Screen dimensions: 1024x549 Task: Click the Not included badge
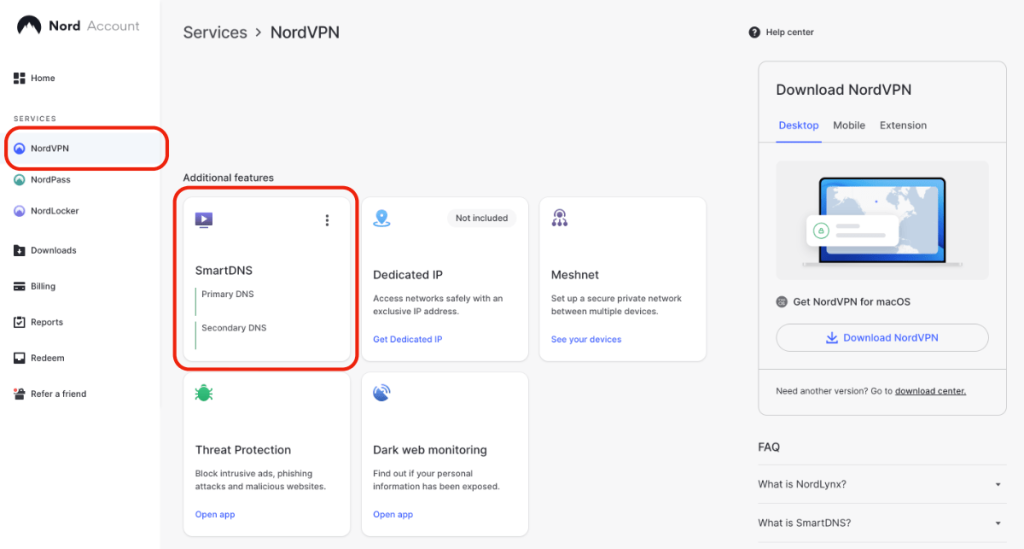click(x=481, y=218)
